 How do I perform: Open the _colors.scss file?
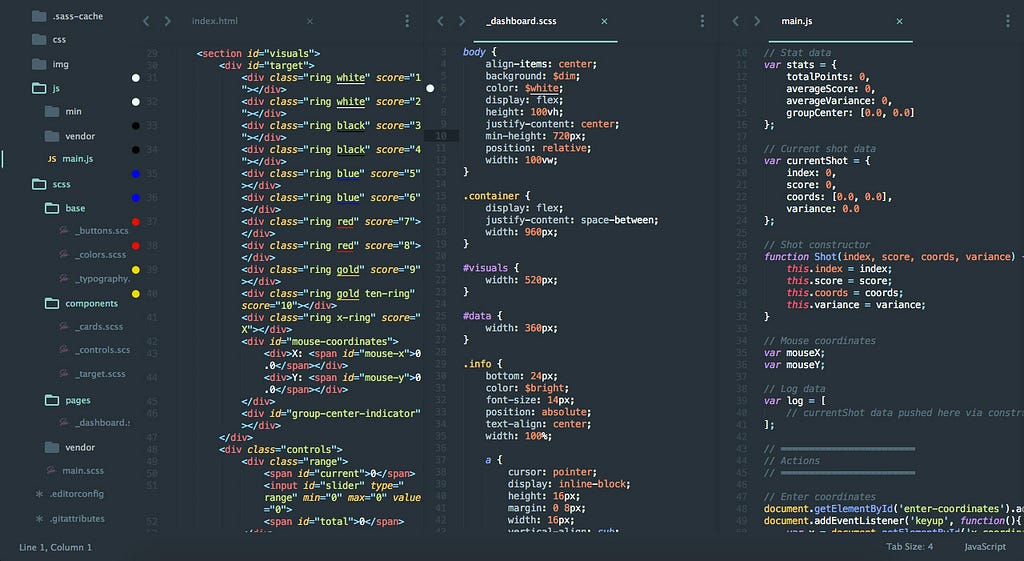point(93,255)
